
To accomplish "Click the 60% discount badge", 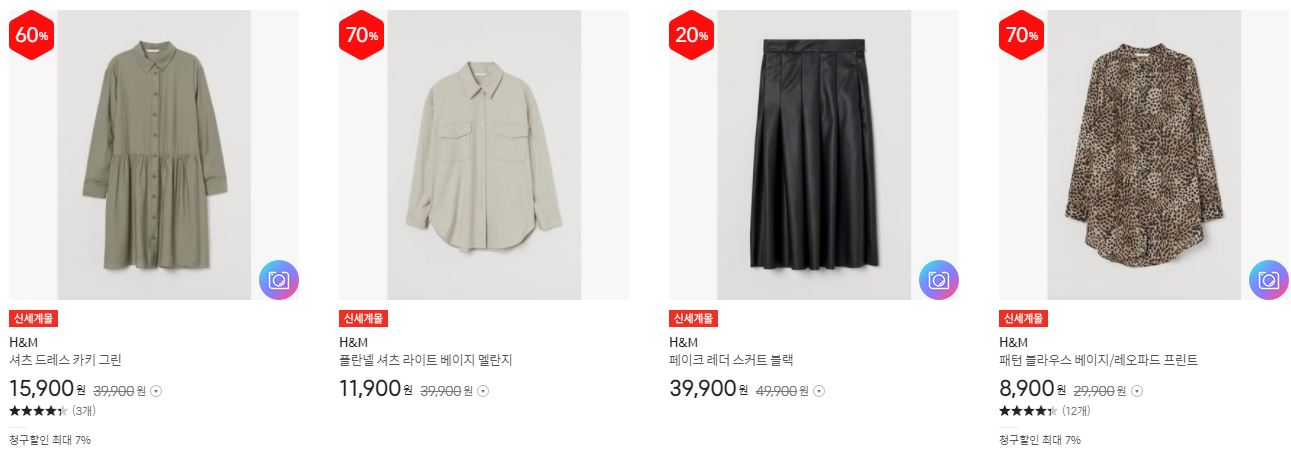I will pos(32,36).
